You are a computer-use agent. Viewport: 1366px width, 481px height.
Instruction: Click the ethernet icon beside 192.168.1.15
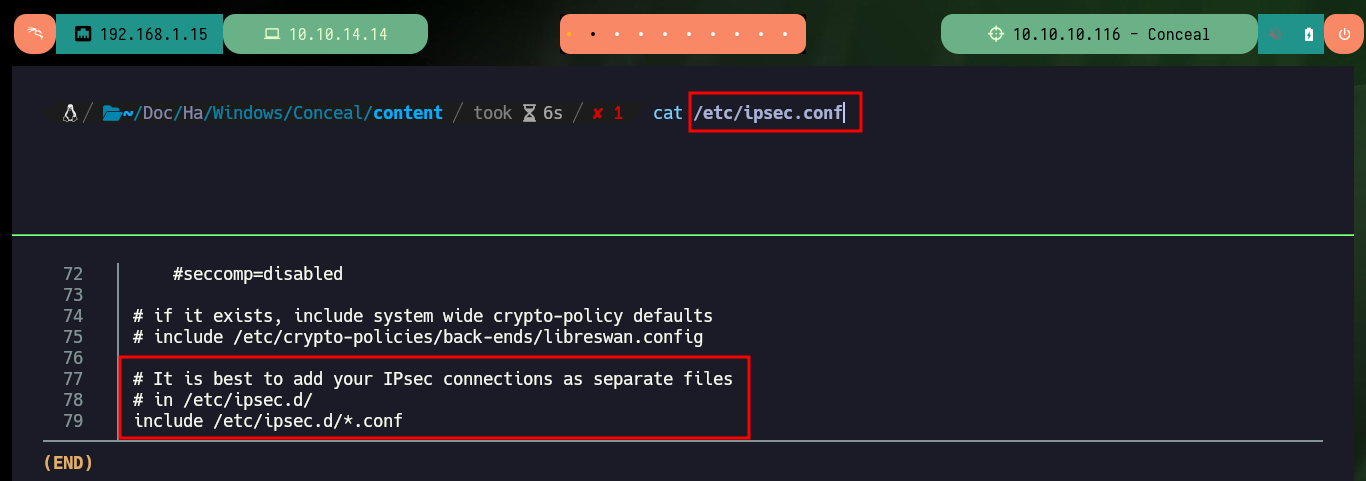(84, 34)
